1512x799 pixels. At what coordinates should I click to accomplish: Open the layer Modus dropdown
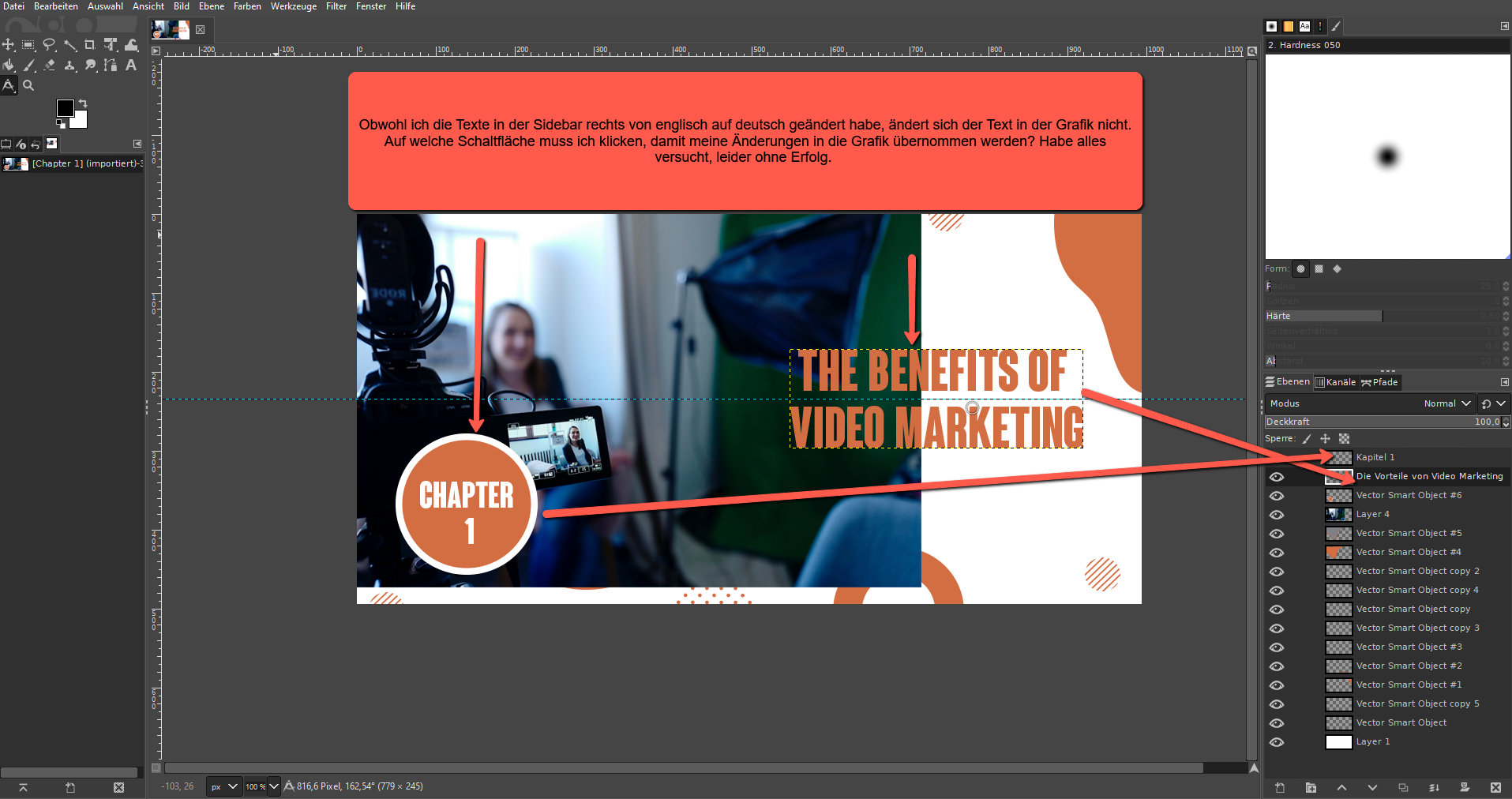1448,403
